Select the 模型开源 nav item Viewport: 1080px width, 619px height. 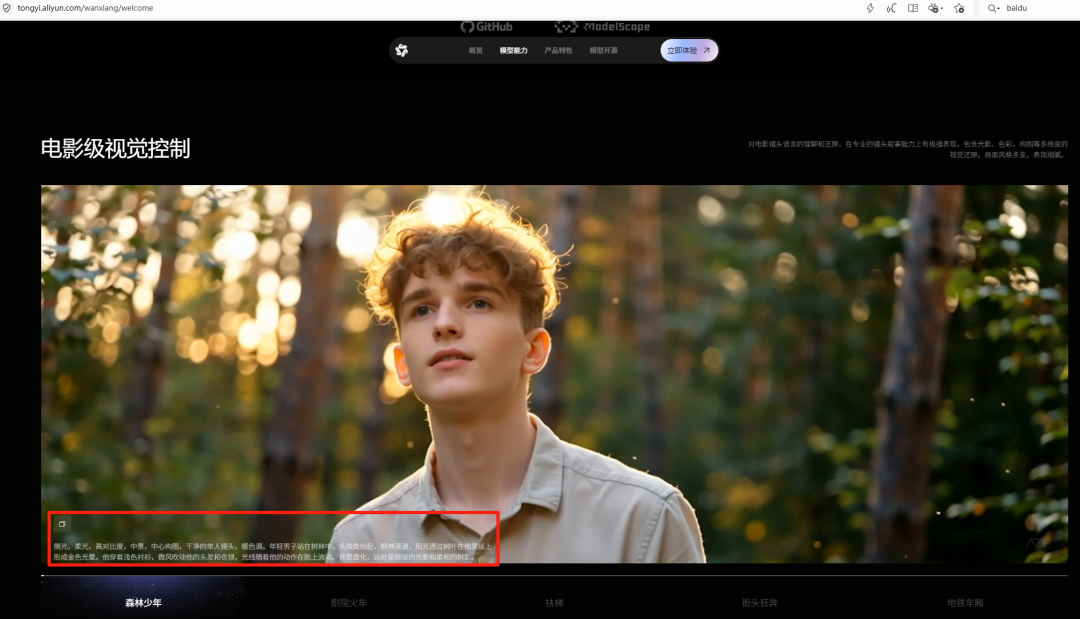(x=603, y=50)
